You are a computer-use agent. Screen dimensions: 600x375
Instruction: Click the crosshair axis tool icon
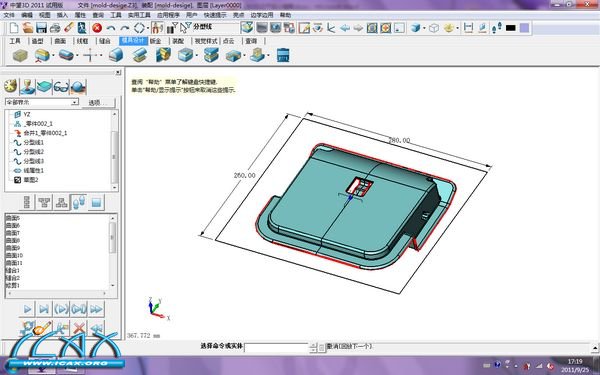[90, 55]
